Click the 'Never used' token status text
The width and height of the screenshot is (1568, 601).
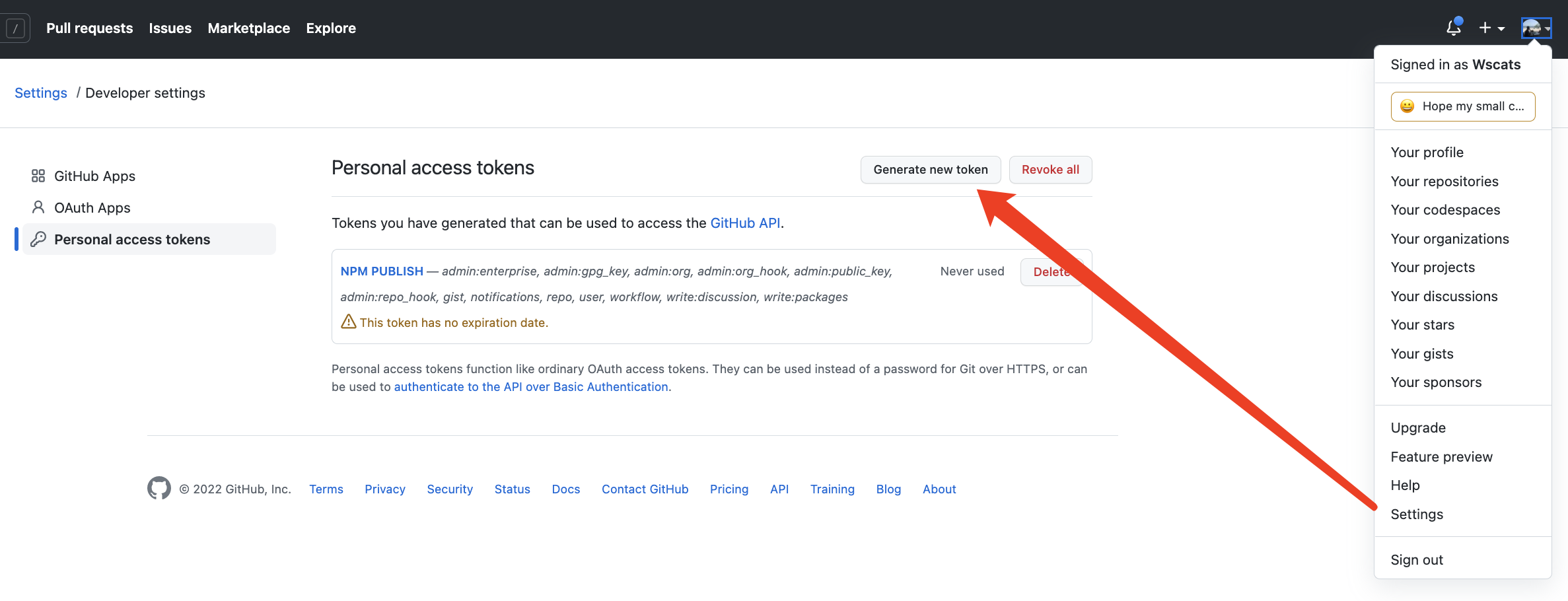tap(972, 271)
